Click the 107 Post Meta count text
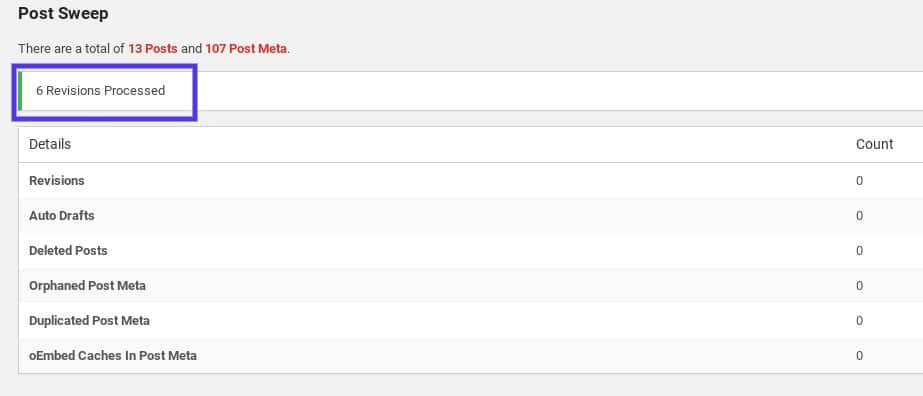The image size is (923, 396). pyautogui.click(x=246, y=49)
